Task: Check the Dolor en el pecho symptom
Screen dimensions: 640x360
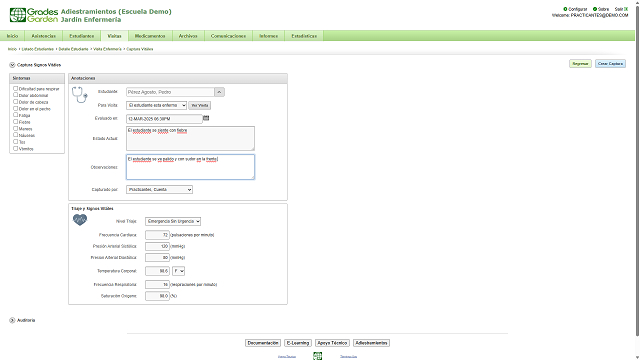Action: [x=16, y=109]
